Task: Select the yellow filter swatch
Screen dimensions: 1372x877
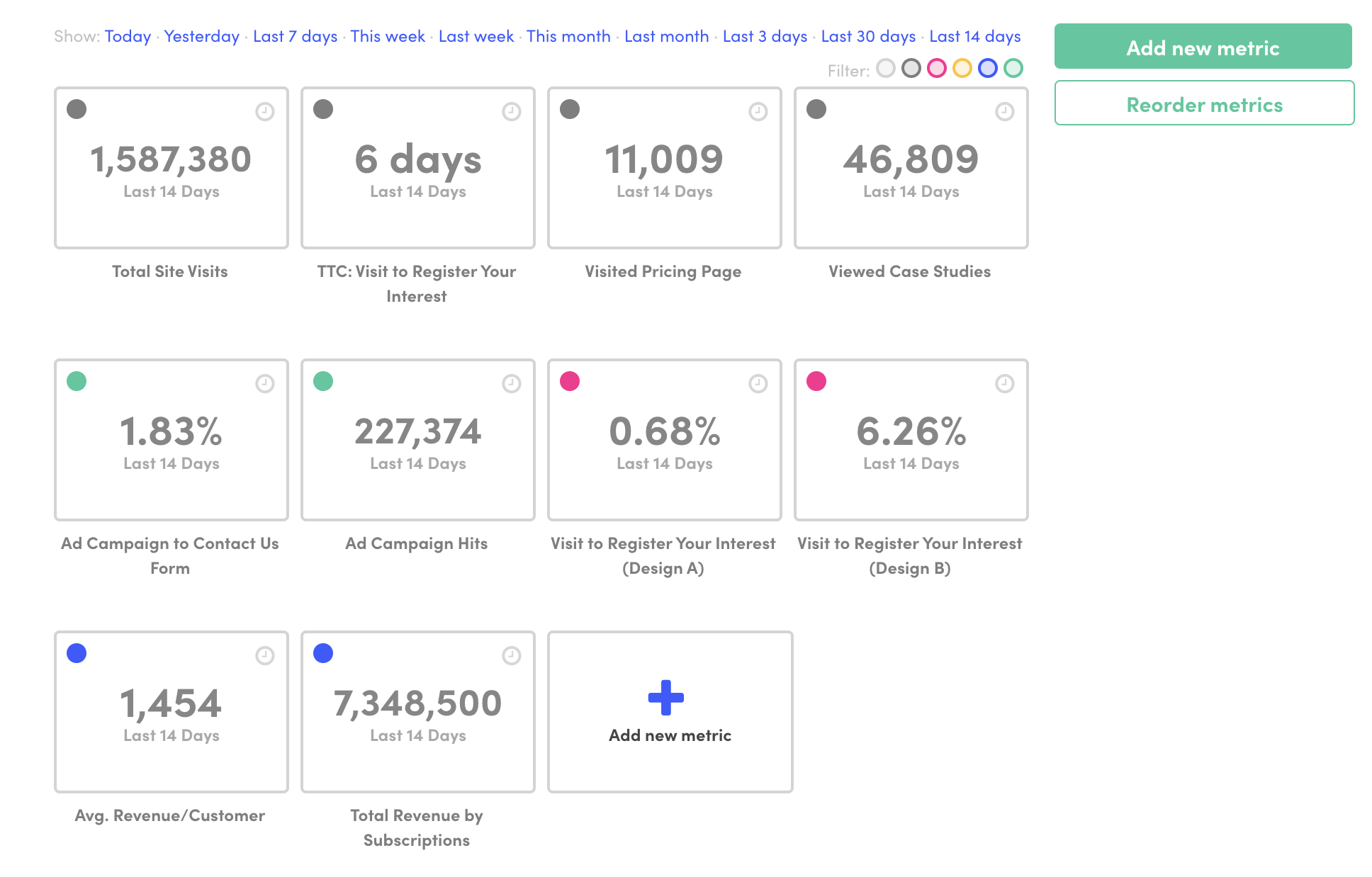Action: pos(962,69)
